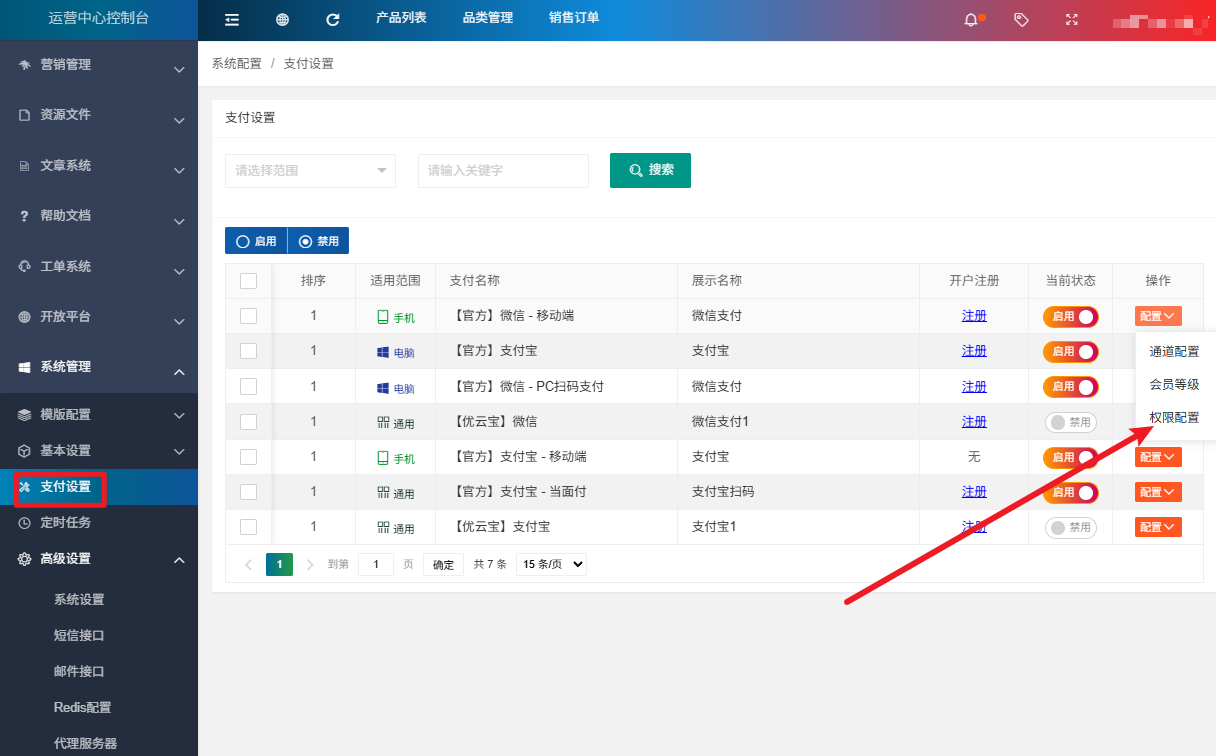The image size is (1216, 756).
Task: Click 注册 link for 微信 - 移动端
Action: tap(974, 316)
